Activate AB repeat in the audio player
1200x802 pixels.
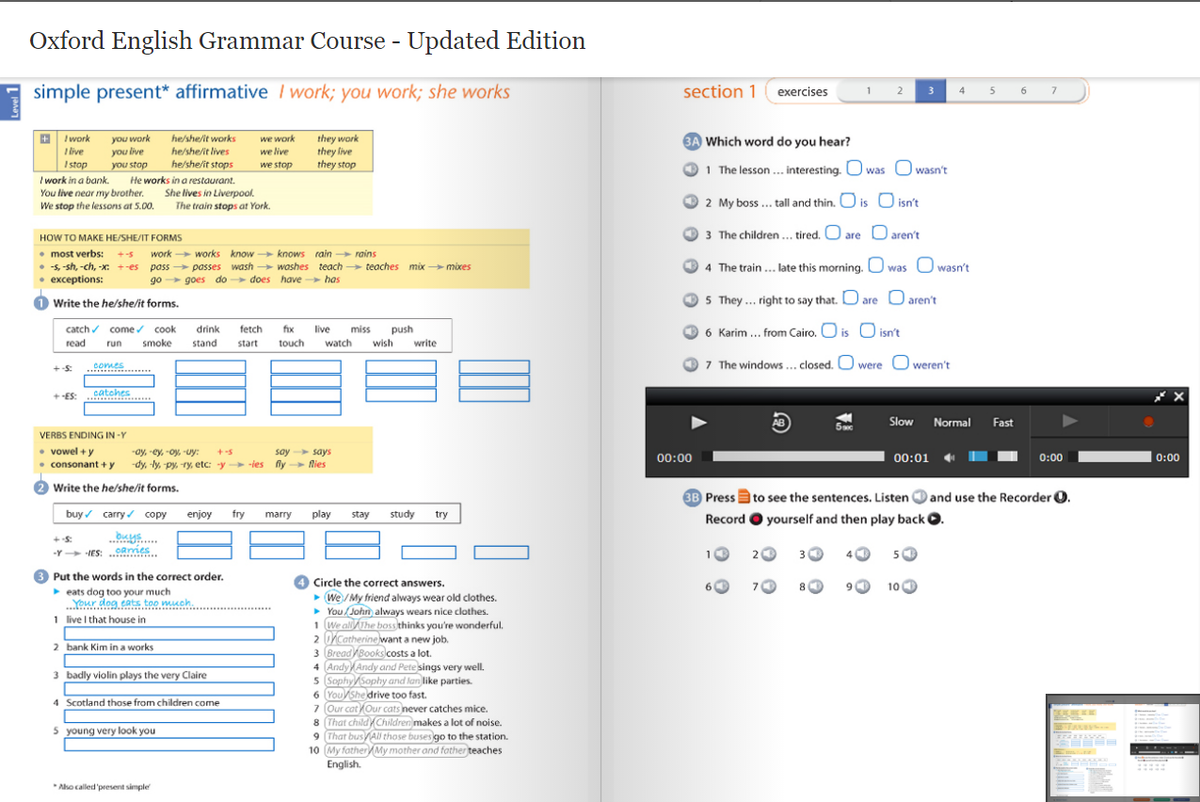click(x=779, y=423)
